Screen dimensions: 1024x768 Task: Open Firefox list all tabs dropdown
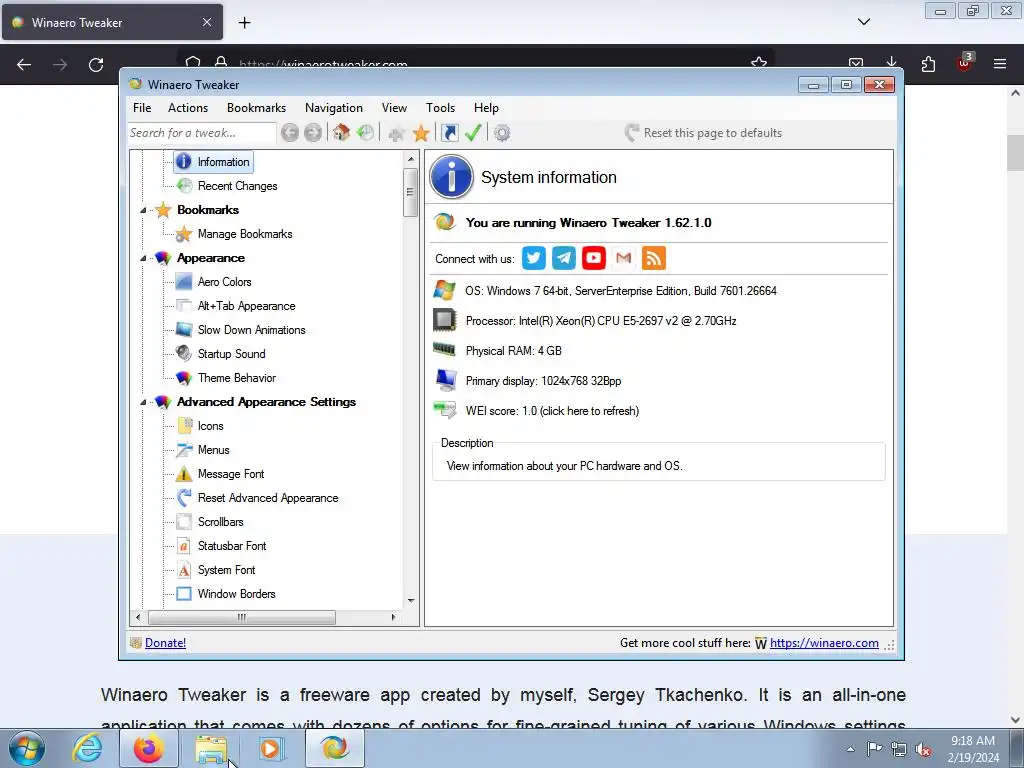tap(864, 22)
